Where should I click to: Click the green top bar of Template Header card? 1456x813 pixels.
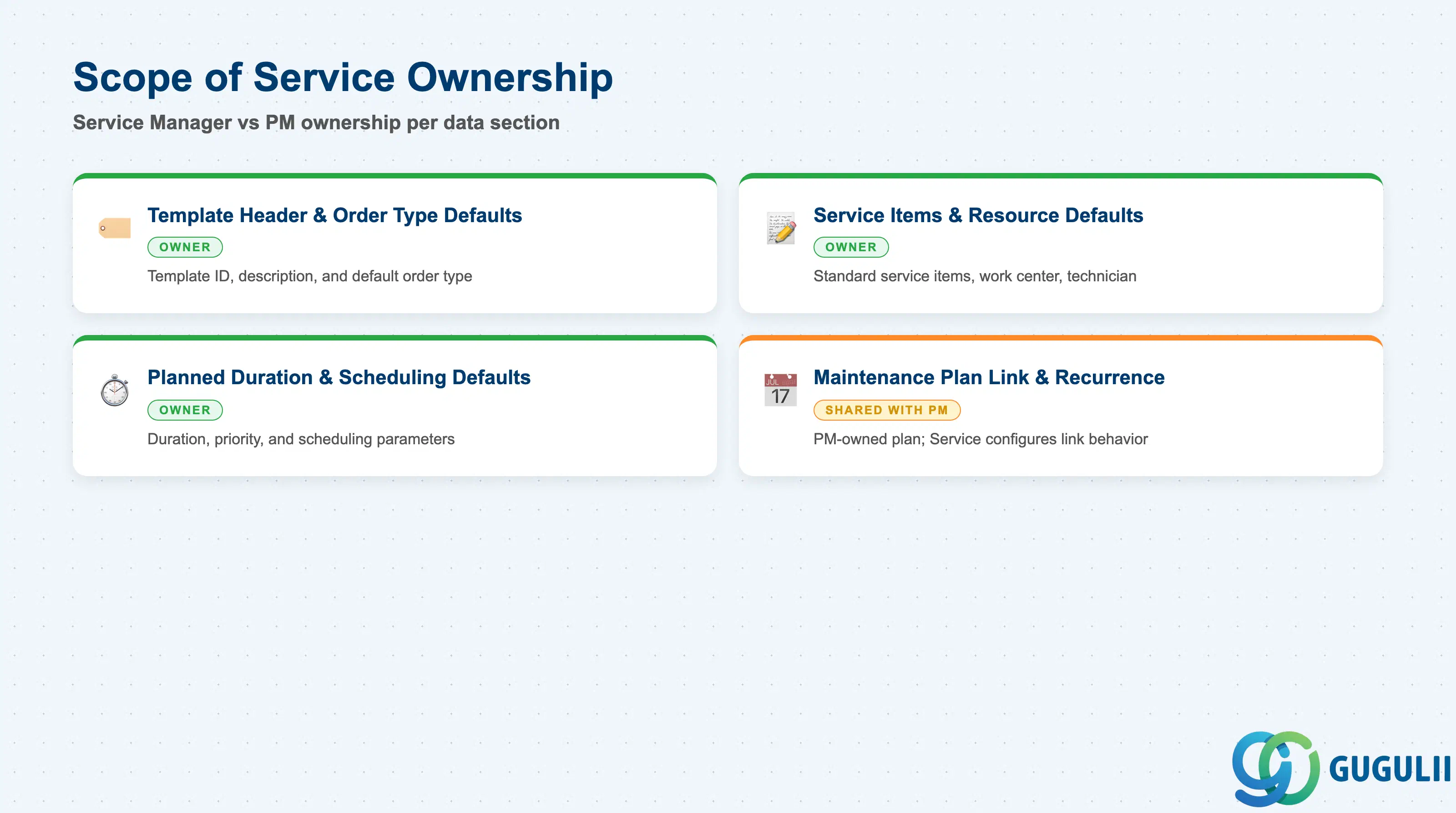[394, 176]
